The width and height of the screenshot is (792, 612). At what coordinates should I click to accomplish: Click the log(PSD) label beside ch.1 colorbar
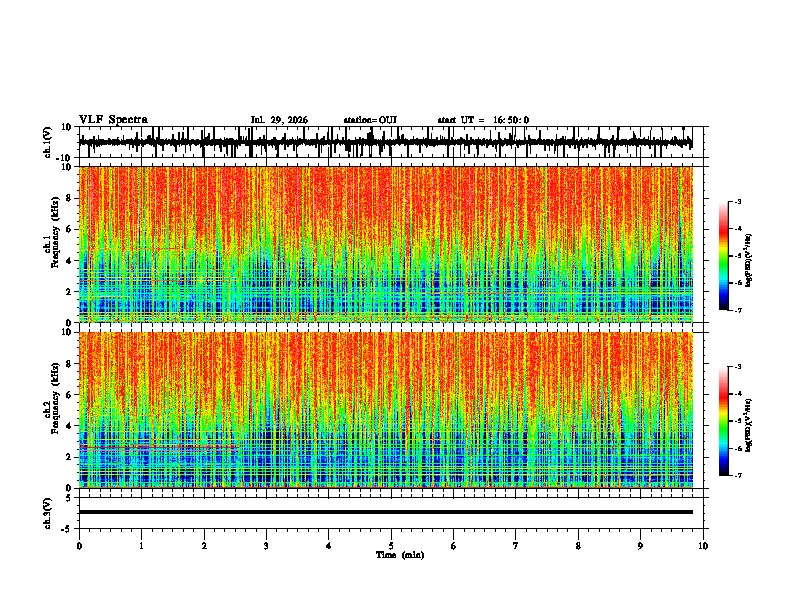tap(749, 261)
